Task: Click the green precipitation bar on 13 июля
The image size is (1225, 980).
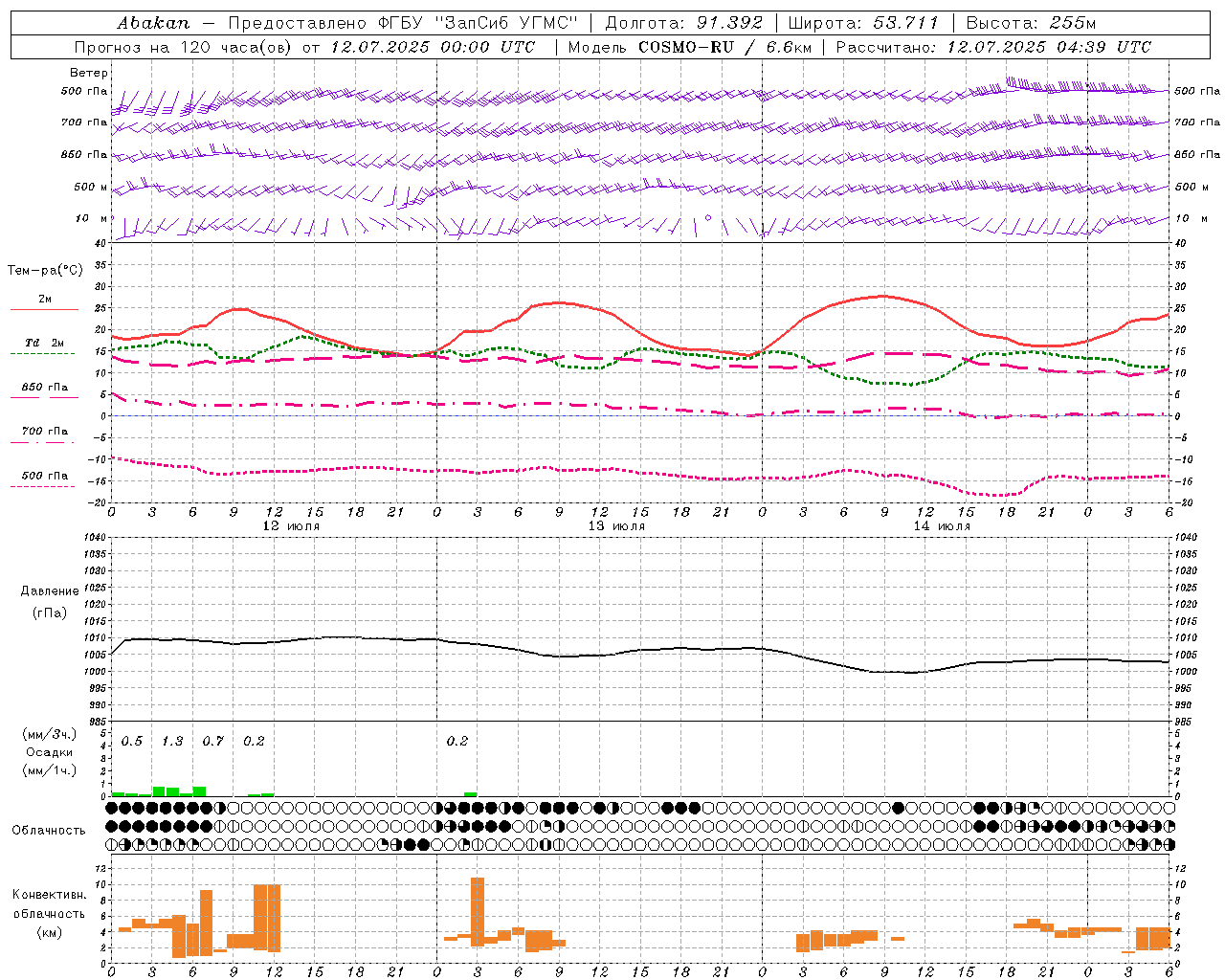Action: pyautogui.click(x=470, y=794)
